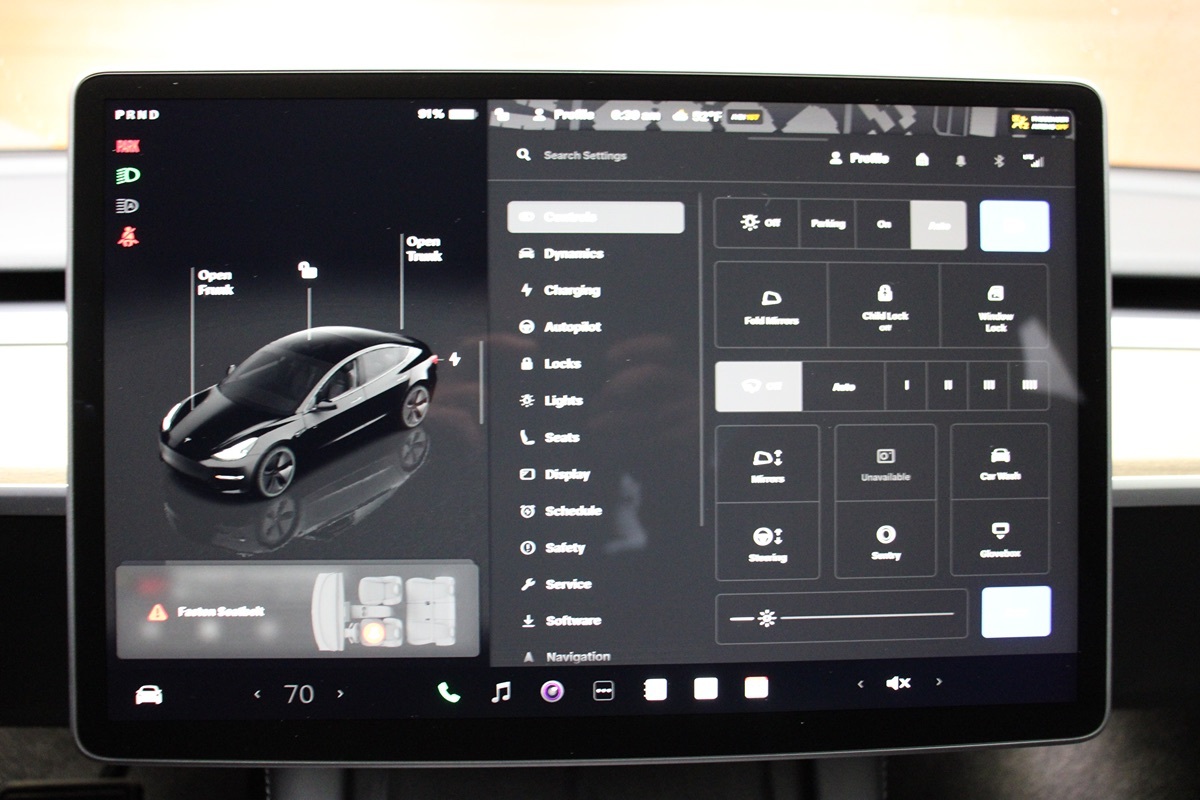Mute audio with the speaker icon

(x=897, y=684)
